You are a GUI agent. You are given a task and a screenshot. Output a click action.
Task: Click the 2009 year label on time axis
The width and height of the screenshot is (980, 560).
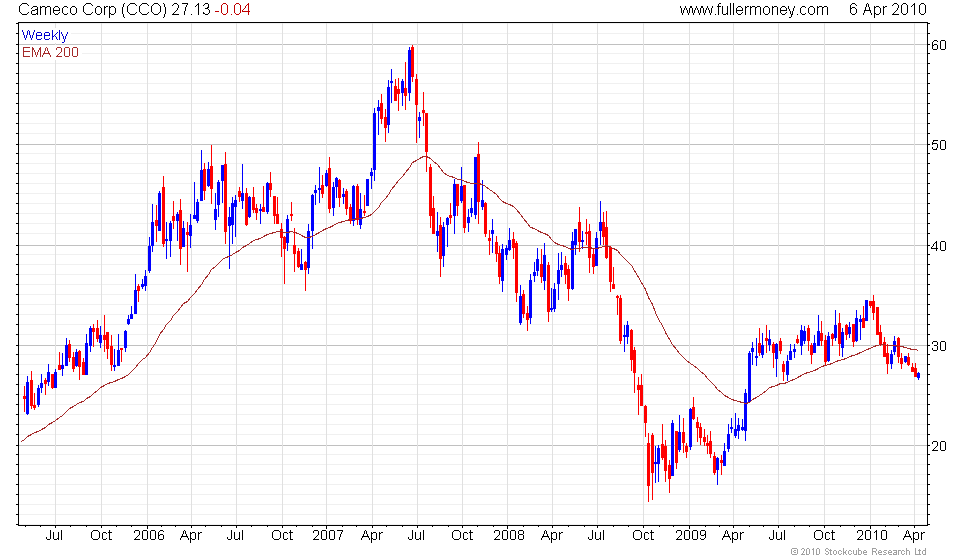tap(691, 535)
